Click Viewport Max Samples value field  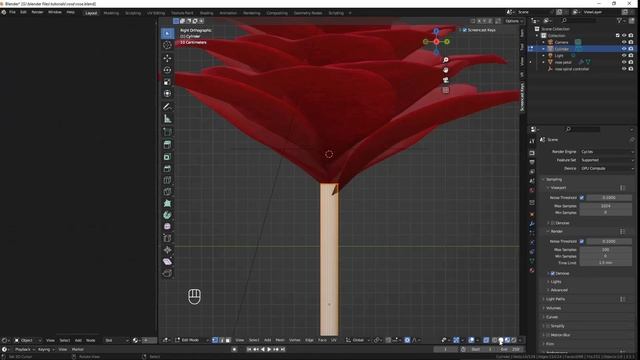click(x=606, y=206)
